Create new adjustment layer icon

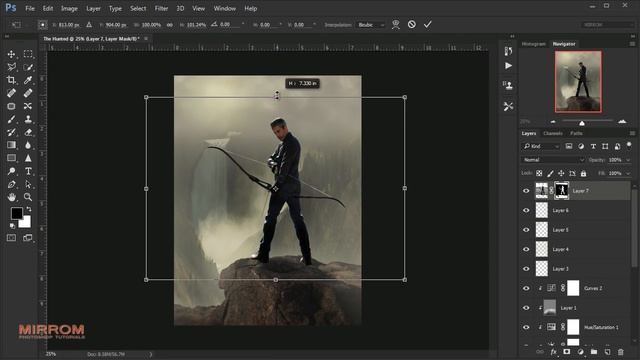pos(580,351)
